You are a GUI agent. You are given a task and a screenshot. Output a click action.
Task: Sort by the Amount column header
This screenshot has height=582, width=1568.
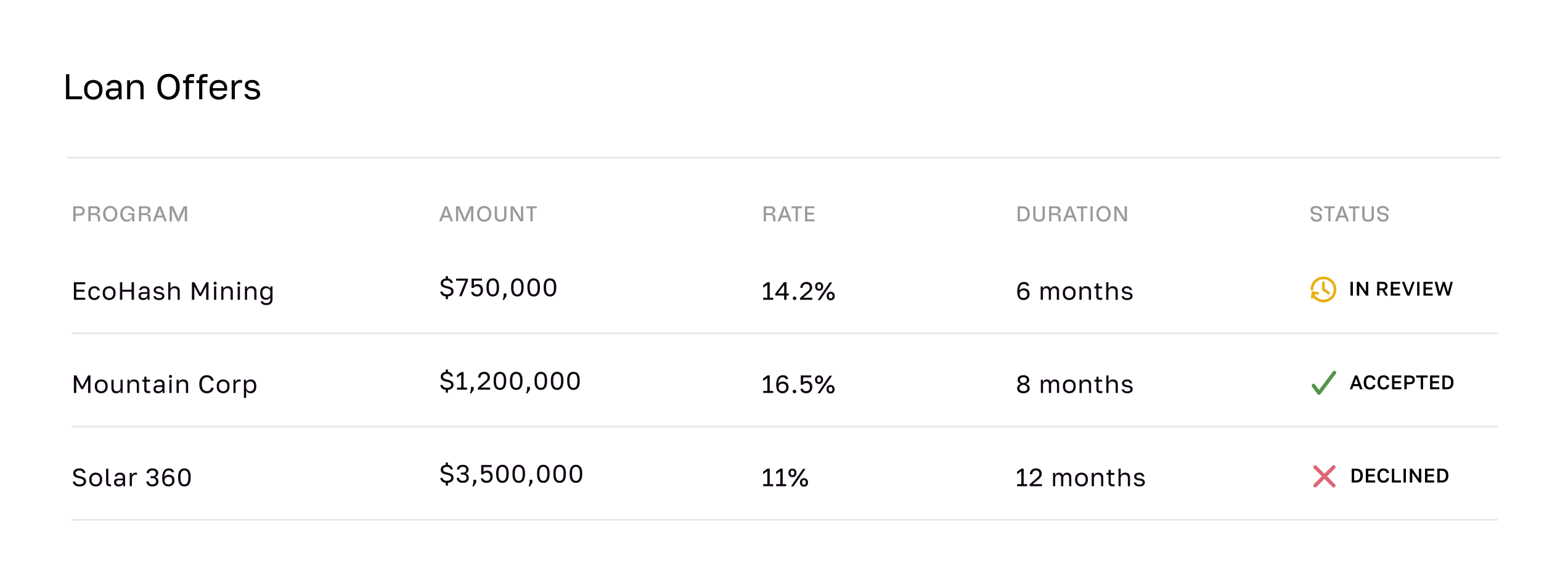click(488, 214)
